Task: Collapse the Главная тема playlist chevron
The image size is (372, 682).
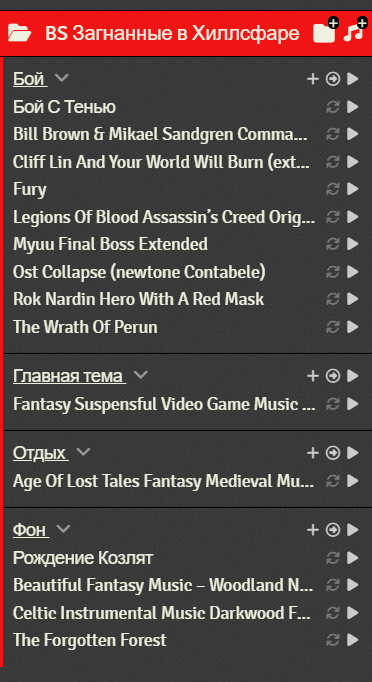Action: (x=141, y=375)
